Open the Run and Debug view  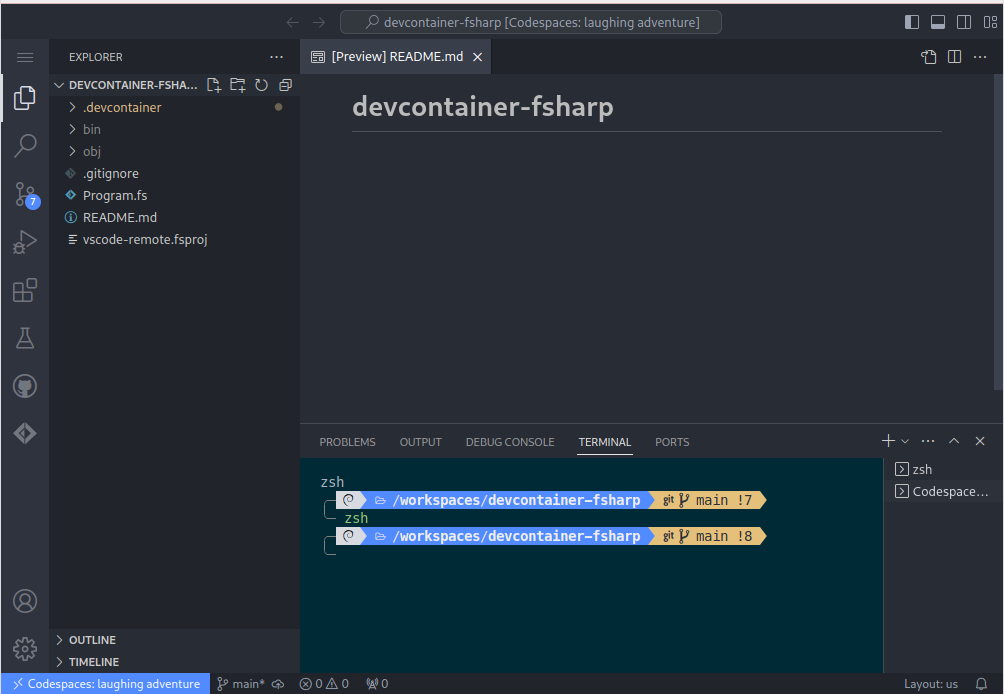click(x=25, y=242)
